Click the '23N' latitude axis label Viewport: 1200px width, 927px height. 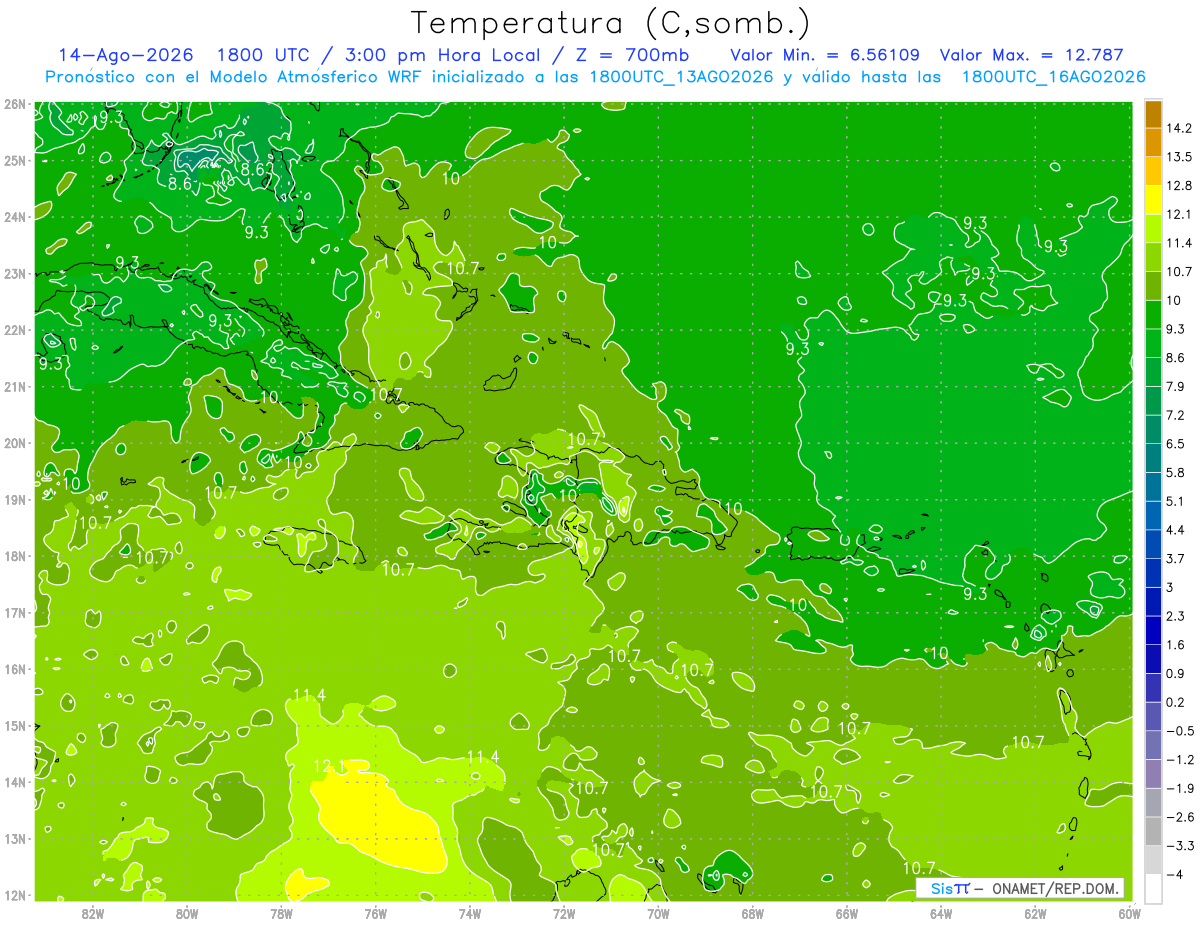(15, 273)
